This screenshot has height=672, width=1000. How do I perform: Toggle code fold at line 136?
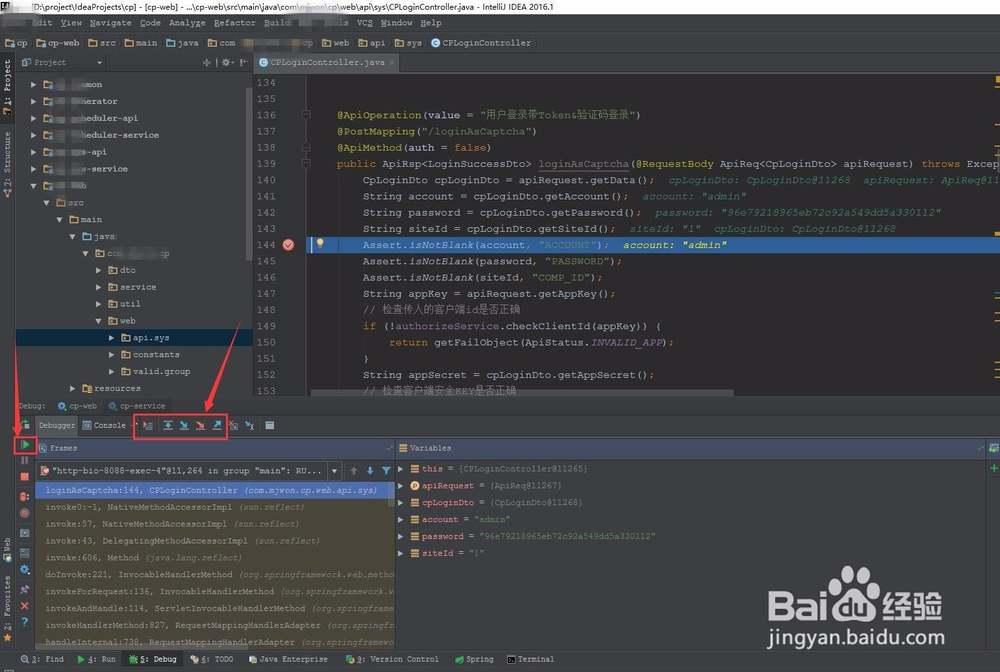click(306, 115)
